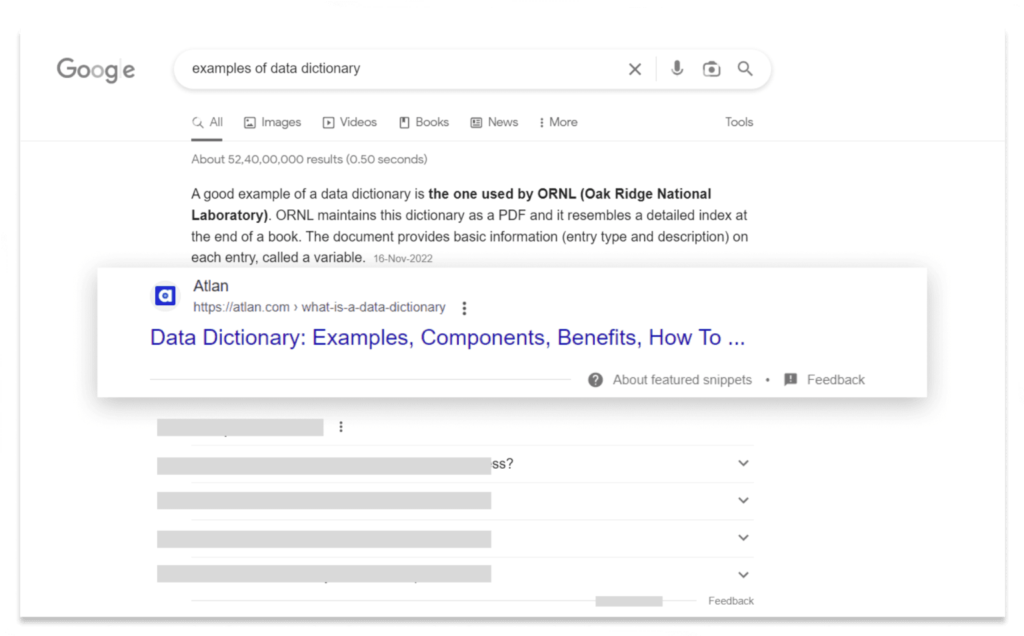Expand the third related question chevron
Viewport: 1024px width, 636px height.
coord(743,538)
